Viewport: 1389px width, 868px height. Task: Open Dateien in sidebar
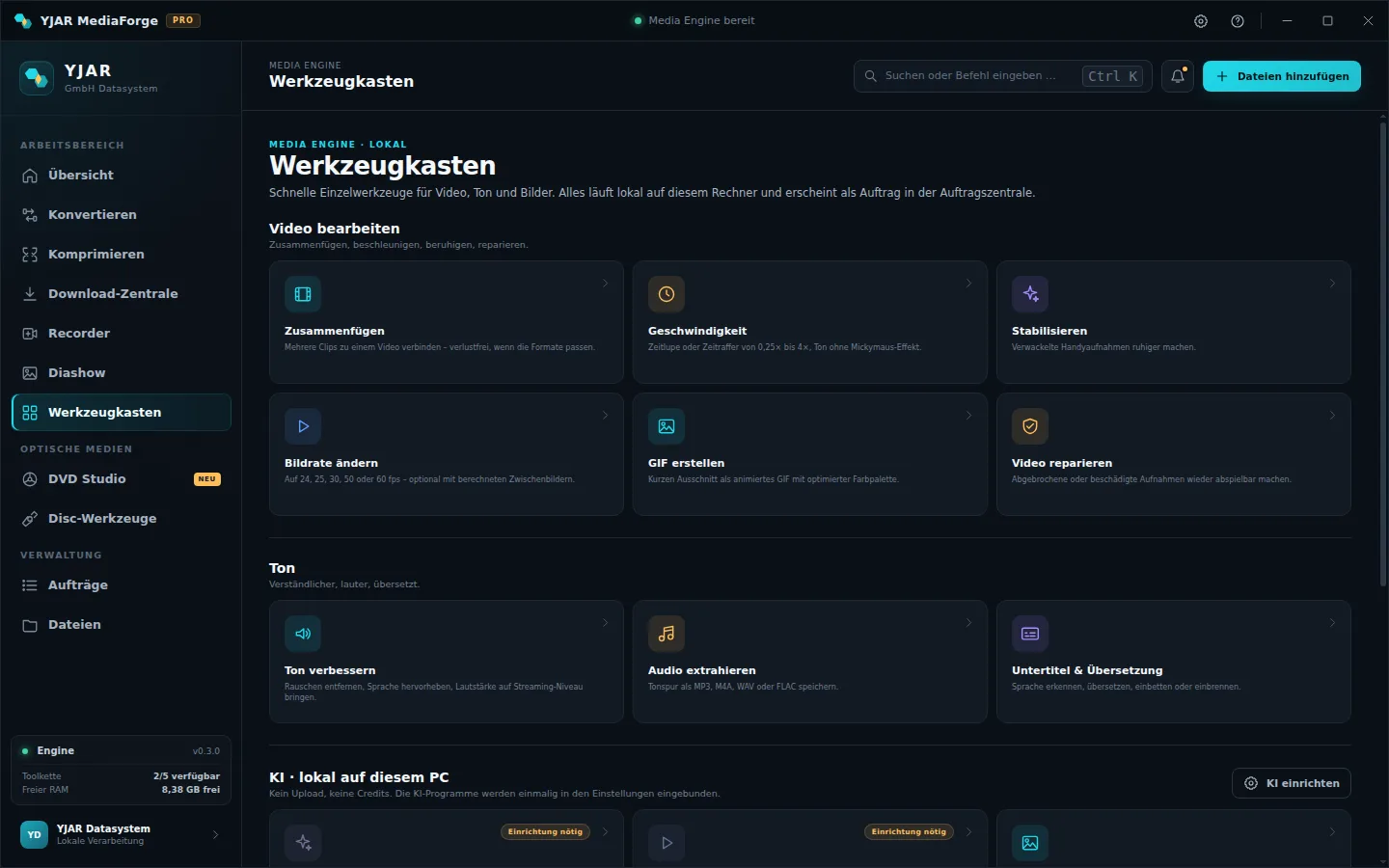(x=121, y=625)
